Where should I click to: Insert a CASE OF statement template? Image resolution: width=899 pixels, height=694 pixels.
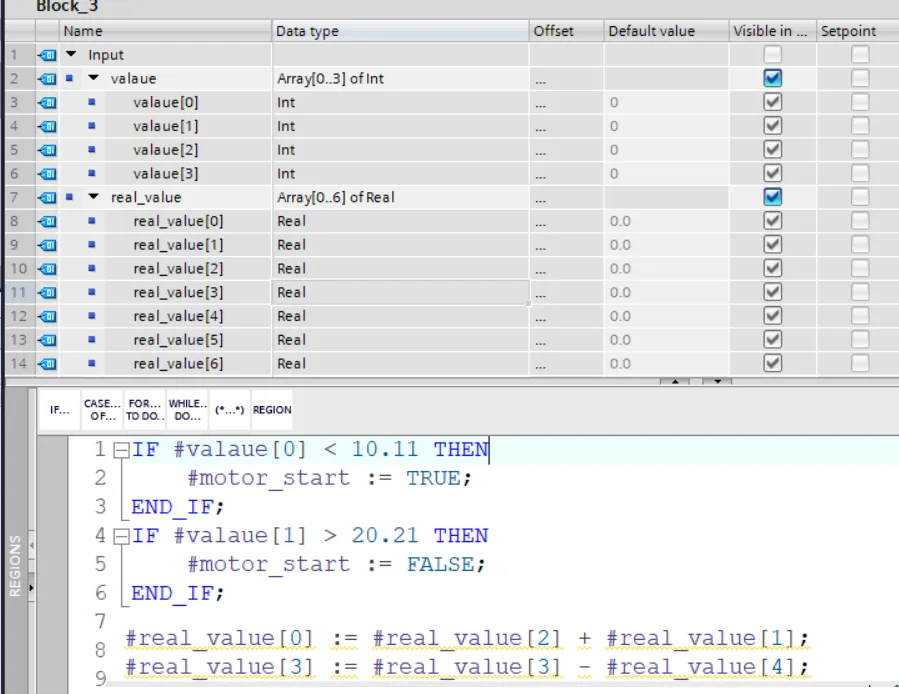103,410
